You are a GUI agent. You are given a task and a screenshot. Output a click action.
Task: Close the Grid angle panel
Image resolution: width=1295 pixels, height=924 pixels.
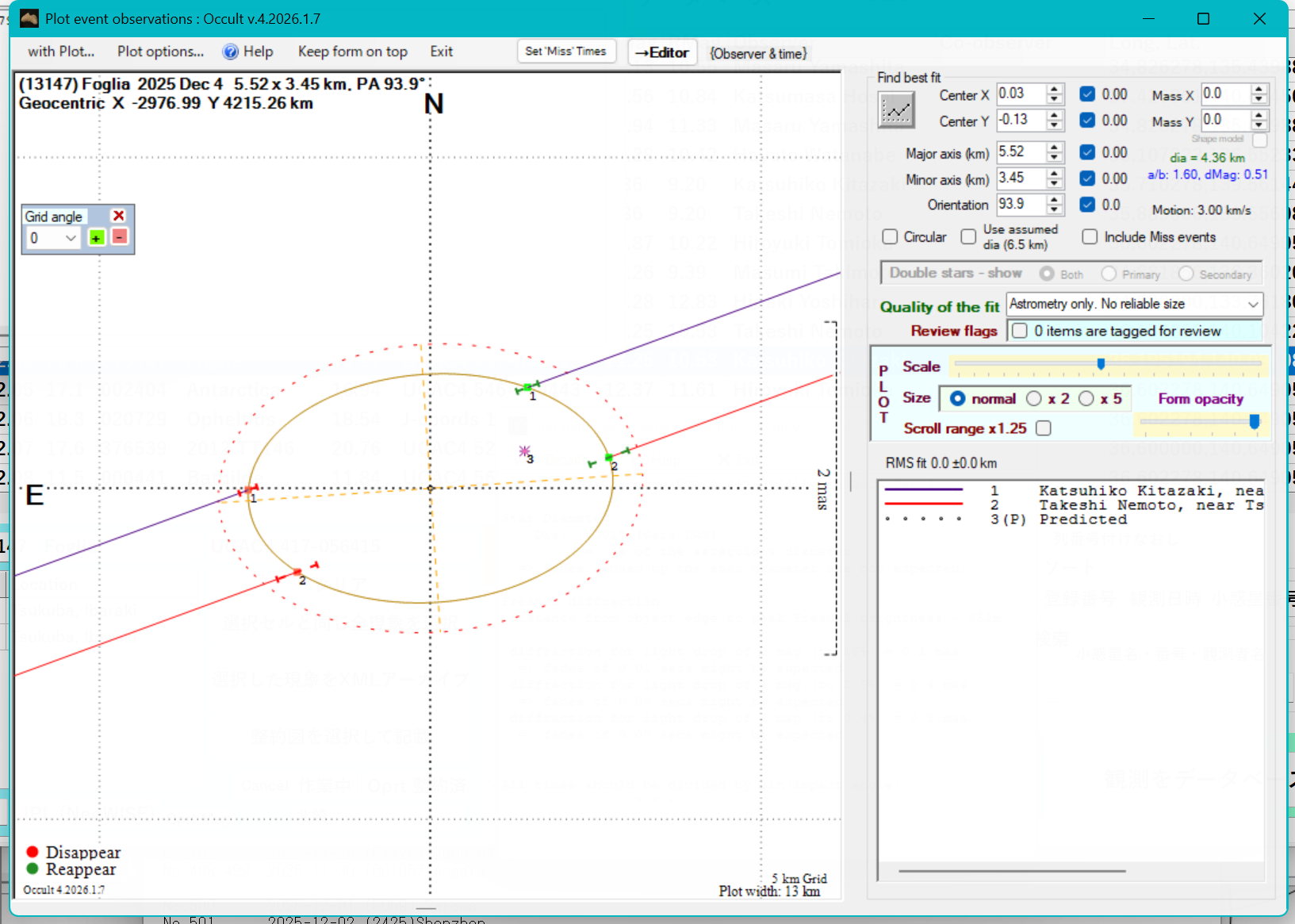[x=118, y=216]
